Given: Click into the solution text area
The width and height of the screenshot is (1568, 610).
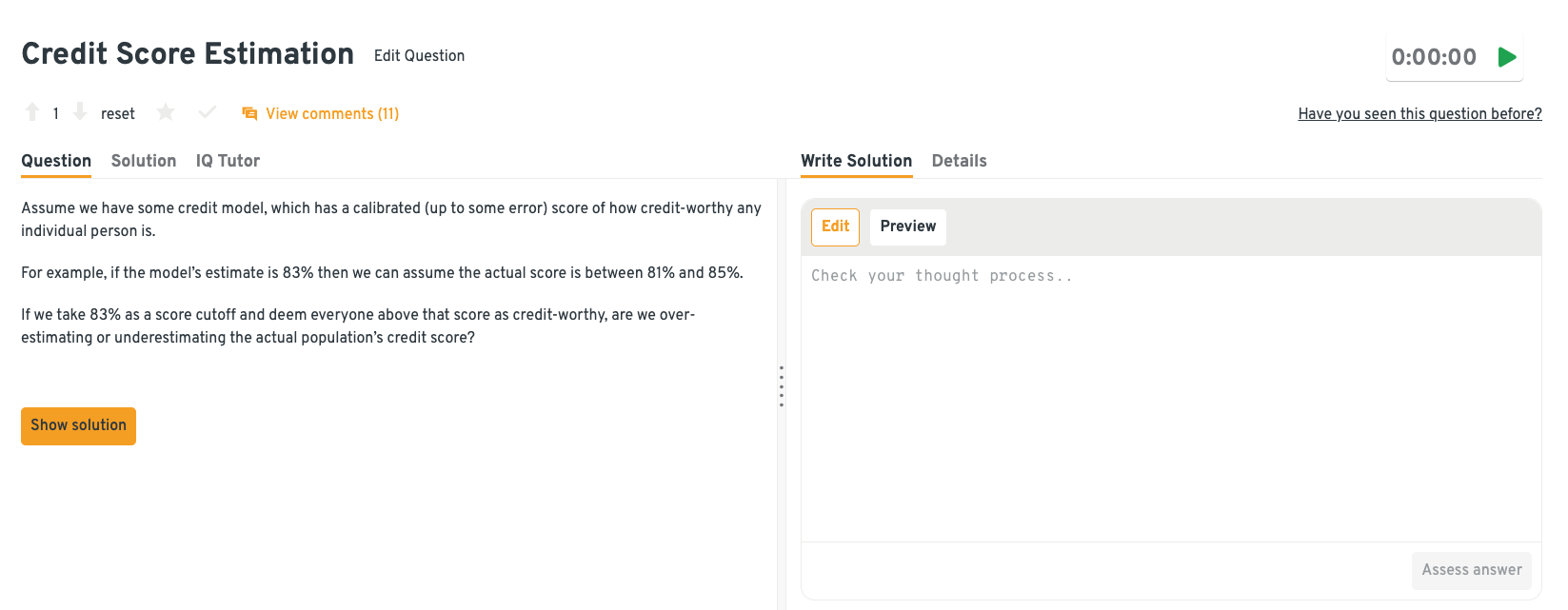Looking at the screenshot, I should [x=1170, y=400].
